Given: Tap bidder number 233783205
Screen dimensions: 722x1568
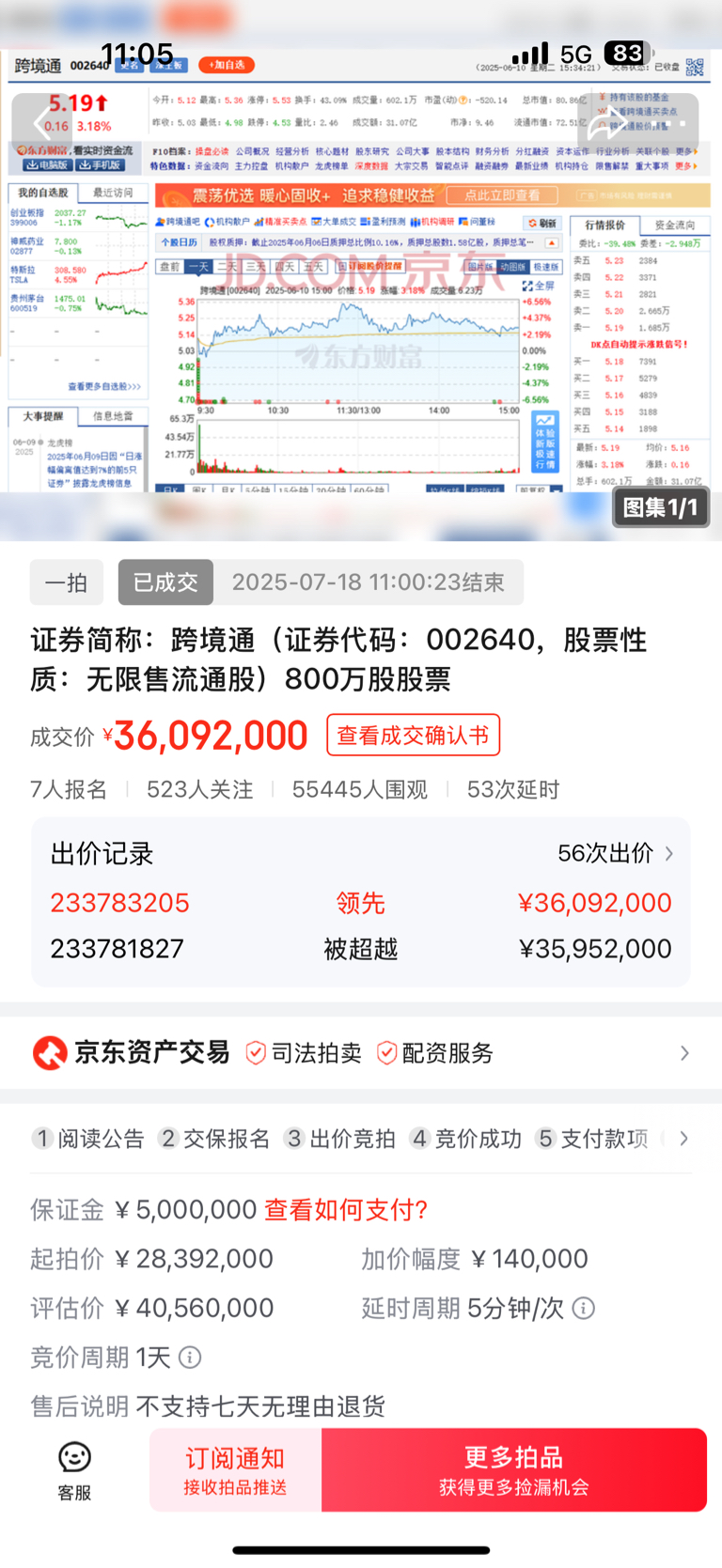Looking at the screenshot, I should pos(119,903).
